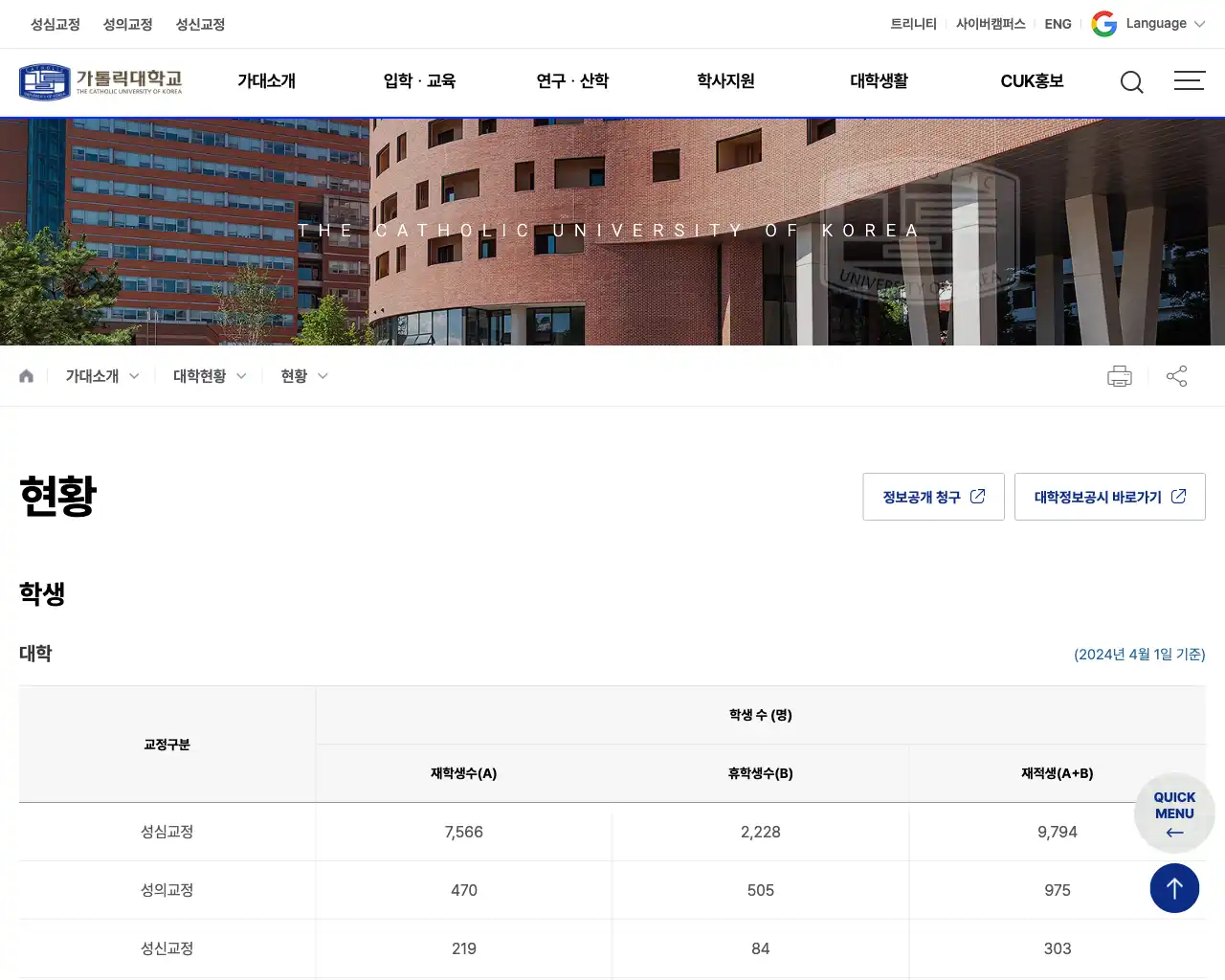Screen dimensions: 1225x980
Task: Click the 학생 수 (명) table header
Action: tap(761, 715)
